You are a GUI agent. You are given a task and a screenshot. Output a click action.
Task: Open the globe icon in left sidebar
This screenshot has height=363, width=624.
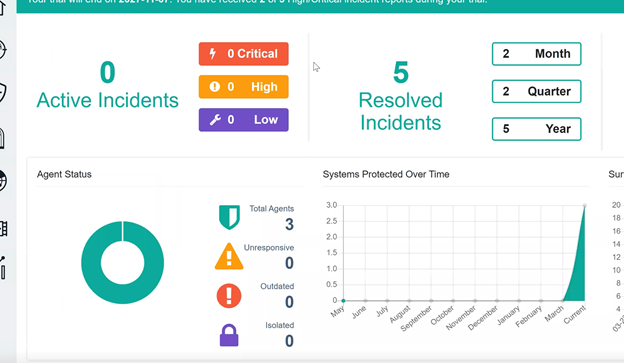2,181
